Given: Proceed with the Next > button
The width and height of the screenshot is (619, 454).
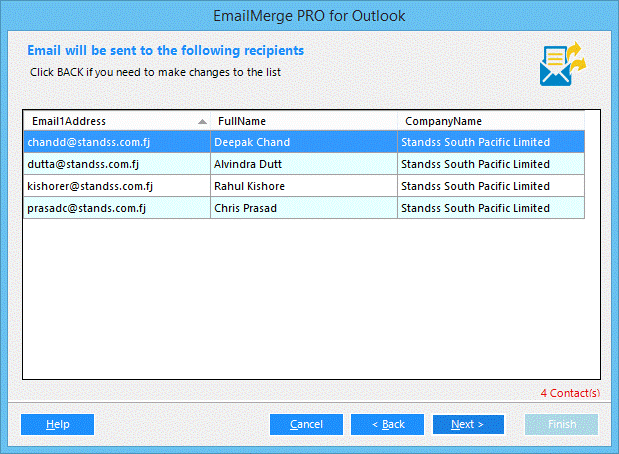Looking at the screenshot, I should [468, 424].
